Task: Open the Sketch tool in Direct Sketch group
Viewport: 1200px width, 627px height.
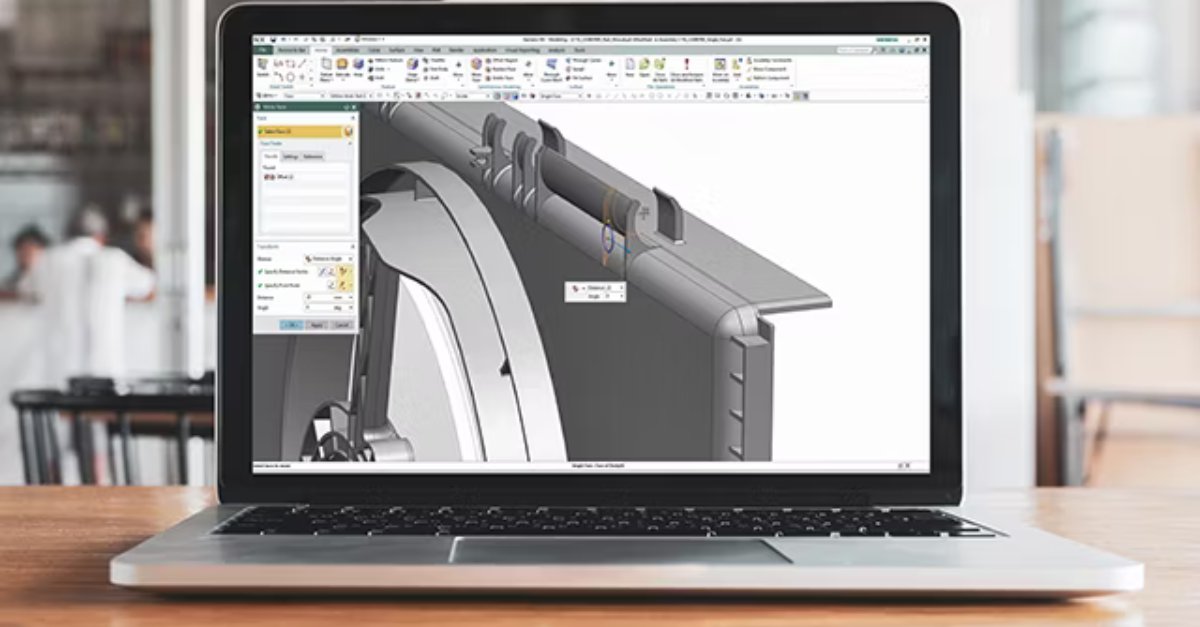Action: click(x=262, y=63)
